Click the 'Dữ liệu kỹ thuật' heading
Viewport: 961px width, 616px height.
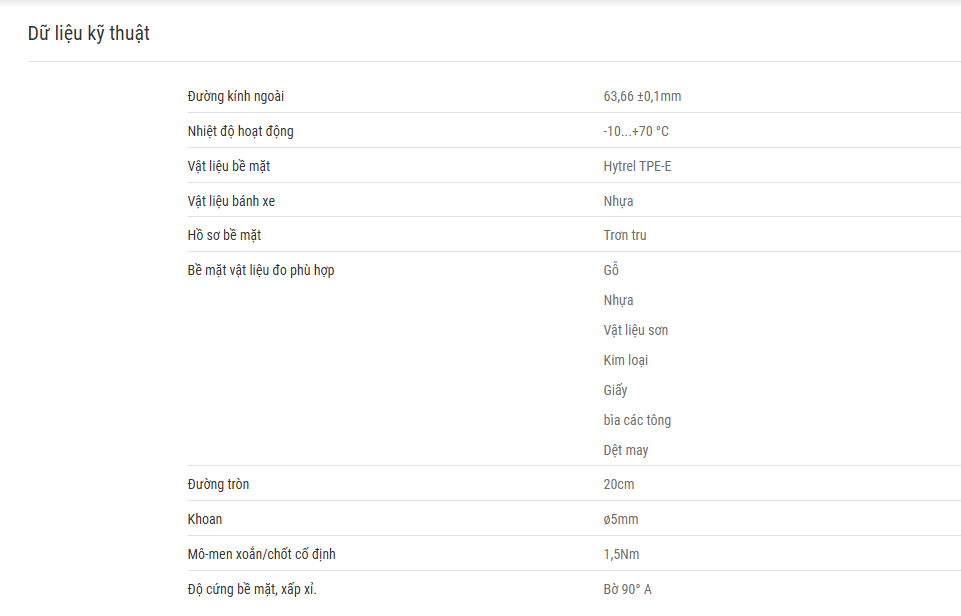point(89,33)
